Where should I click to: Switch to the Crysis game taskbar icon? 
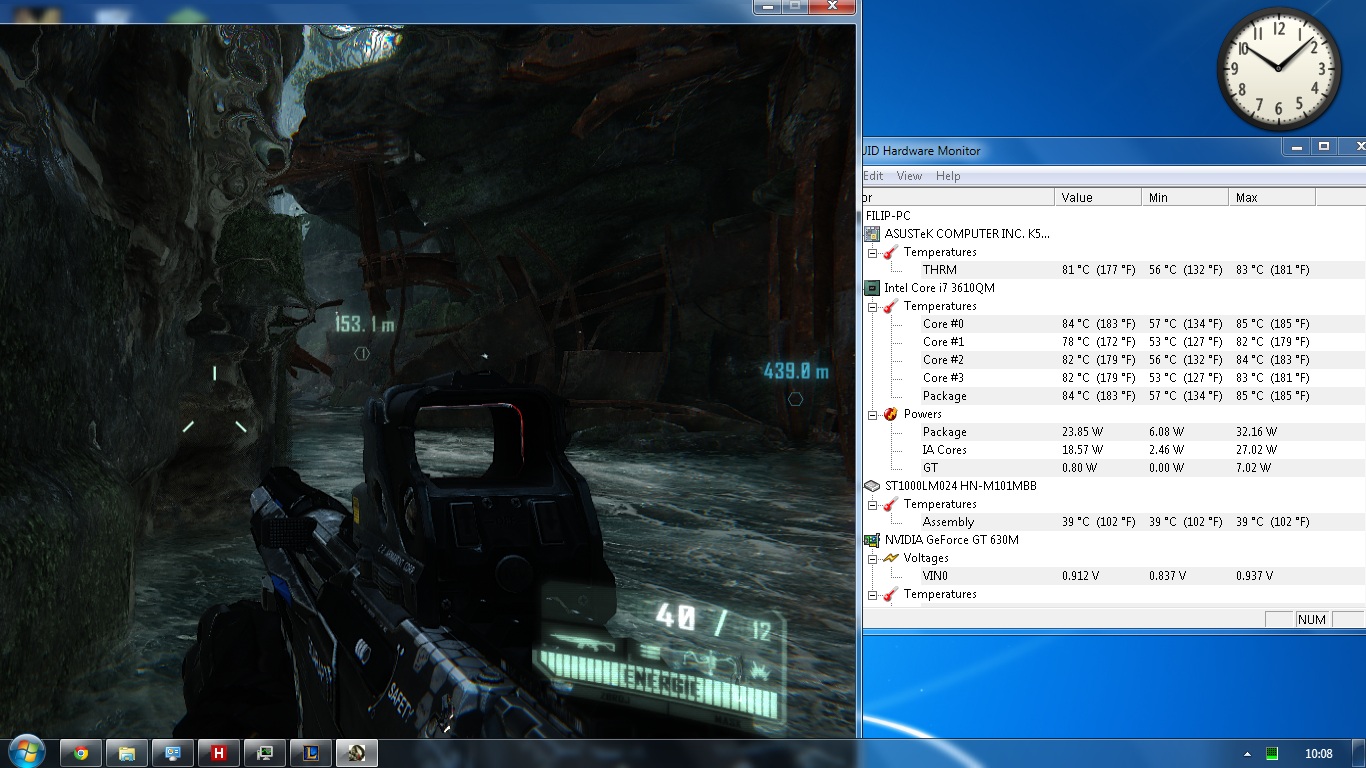point(357,753)
